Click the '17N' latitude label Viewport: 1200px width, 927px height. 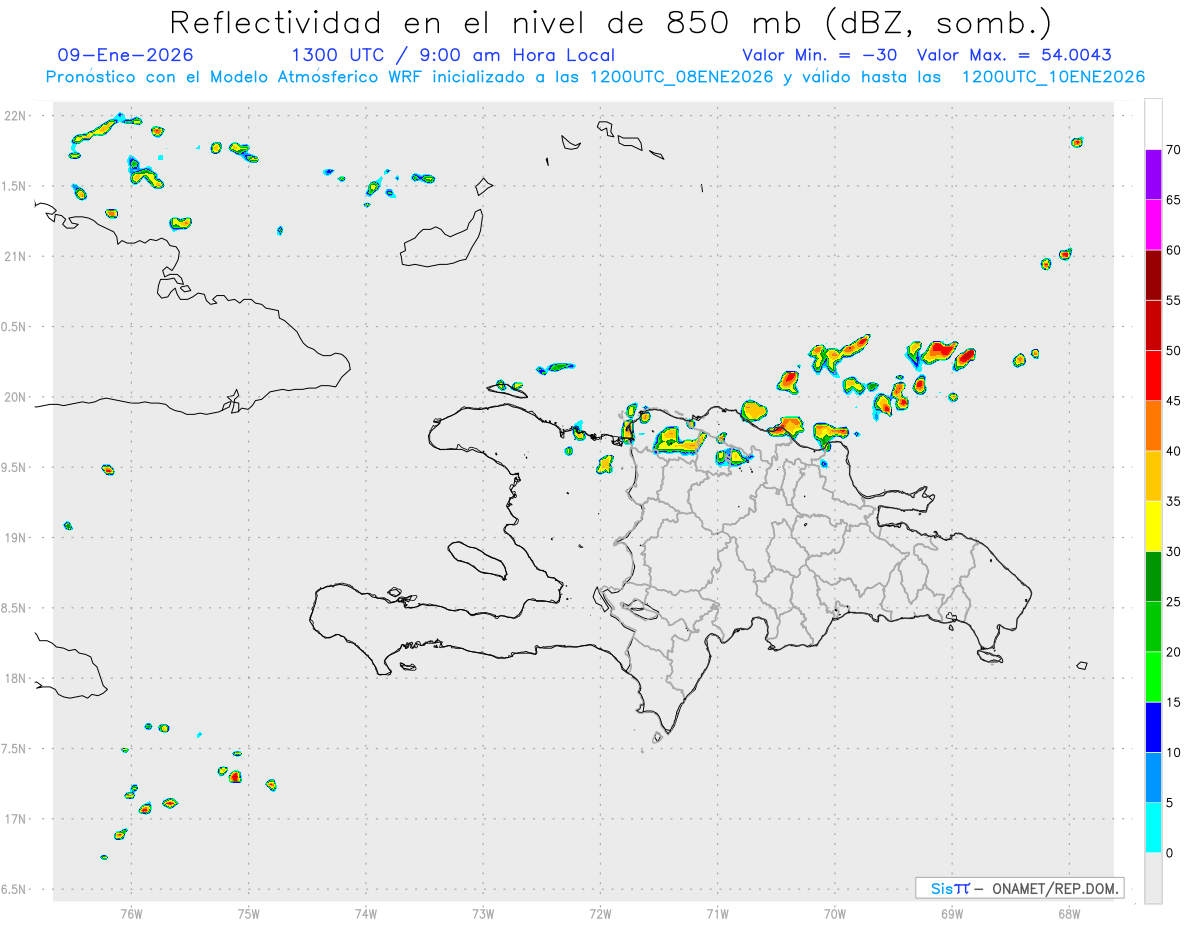pos(15,819)
